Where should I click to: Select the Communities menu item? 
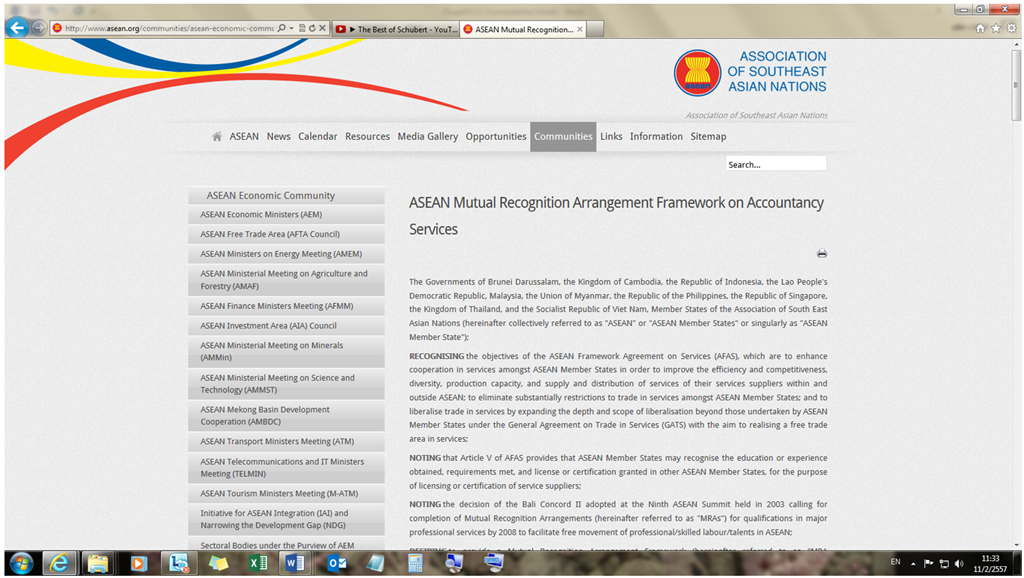[x=563, y=137]
